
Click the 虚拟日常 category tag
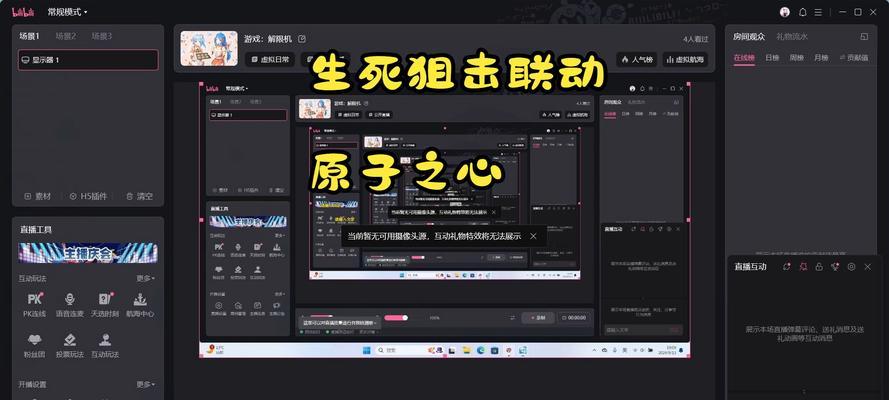click(270, 59)
